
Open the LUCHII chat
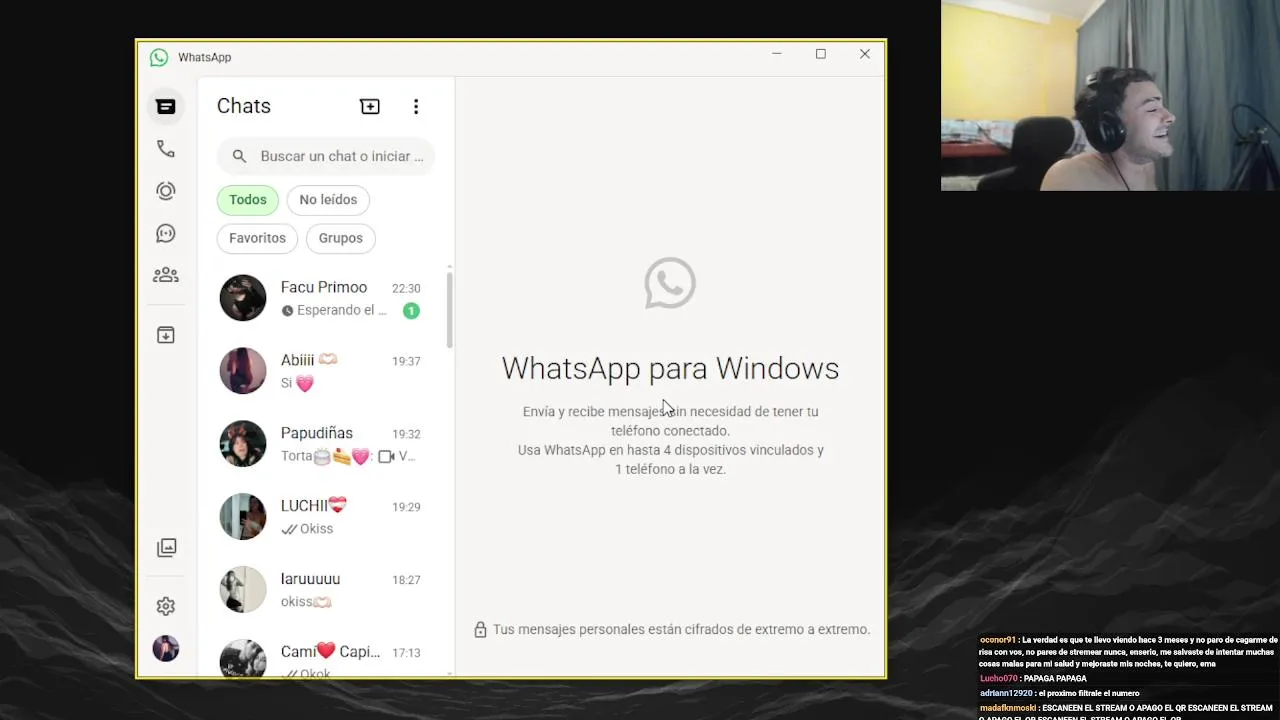point(324,517)
